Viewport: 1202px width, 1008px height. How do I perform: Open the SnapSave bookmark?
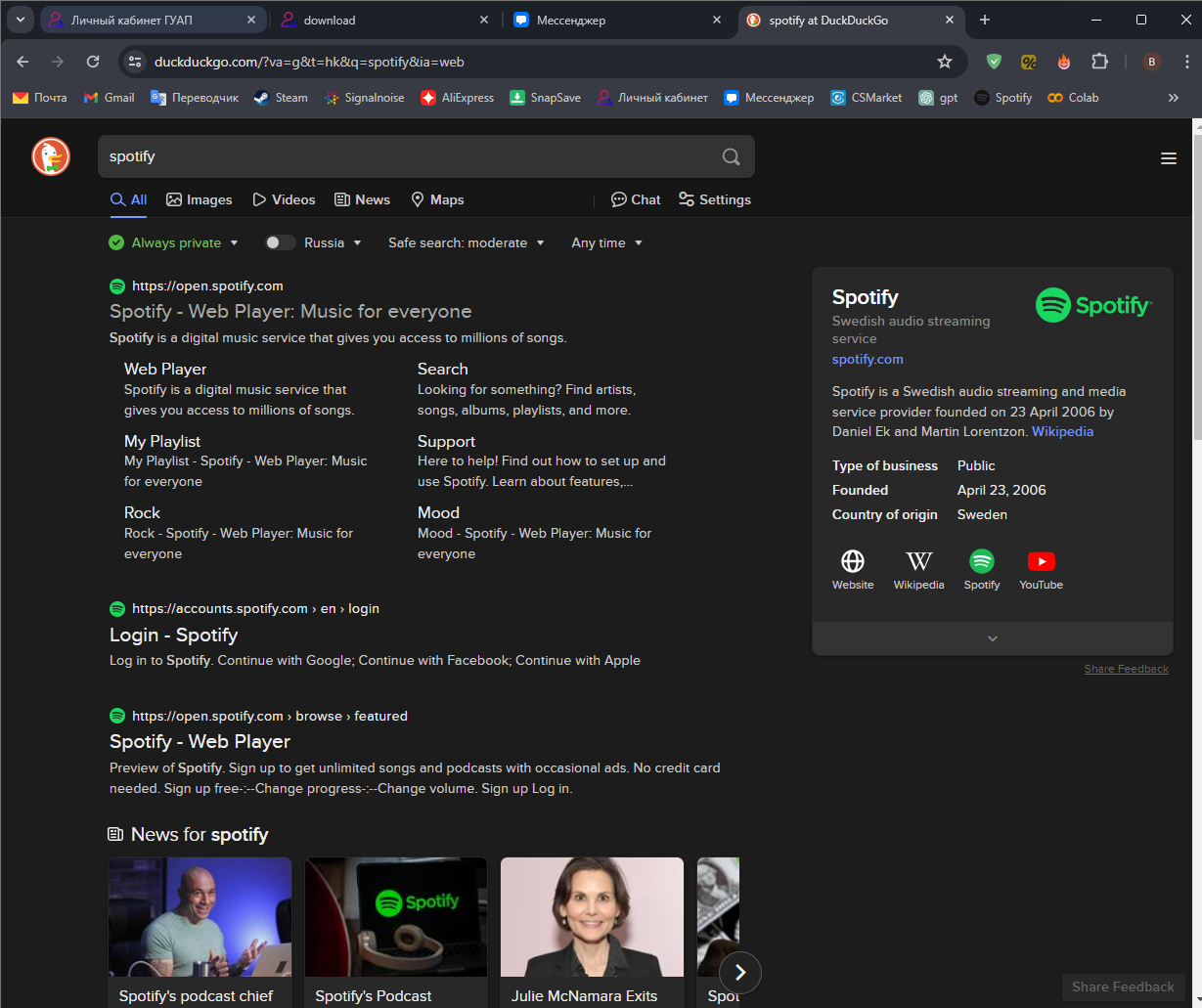click(546, 98)
